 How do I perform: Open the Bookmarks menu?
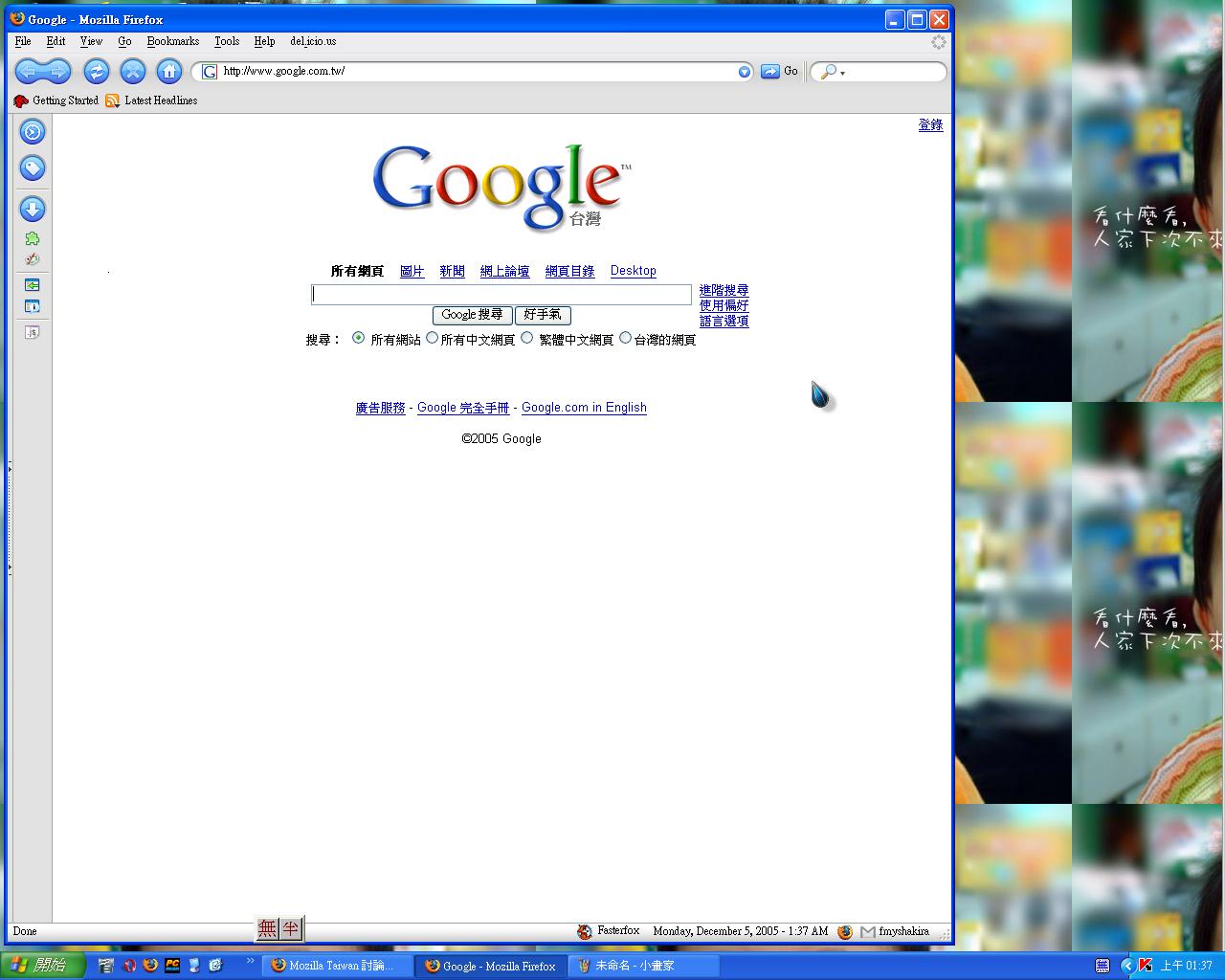click(172, 41)
